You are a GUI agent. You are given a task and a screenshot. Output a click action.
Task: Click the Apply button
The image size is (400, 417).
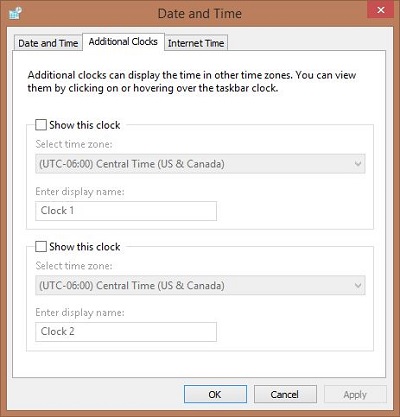(355, 394)
